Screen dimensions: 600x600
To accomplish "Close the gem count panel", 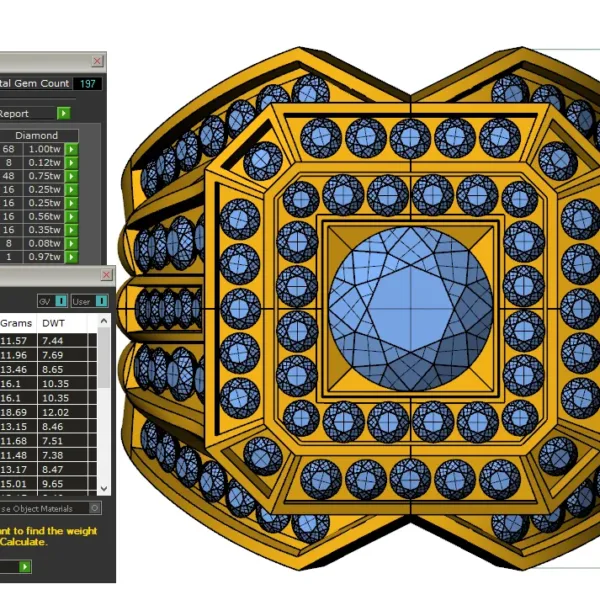I will point(97,61).
